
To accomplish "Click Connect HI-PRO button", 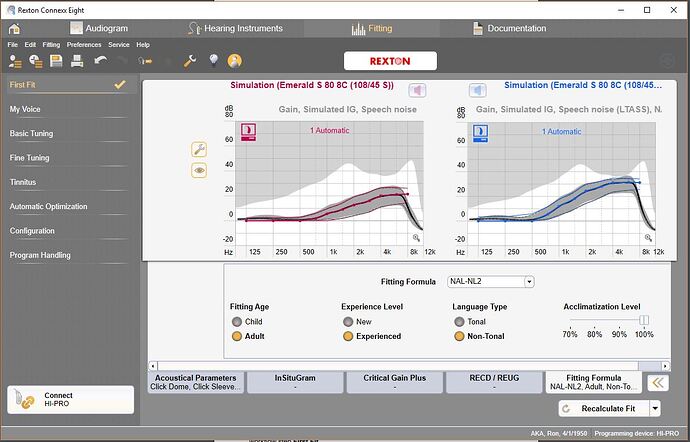I will click(70, 400).
